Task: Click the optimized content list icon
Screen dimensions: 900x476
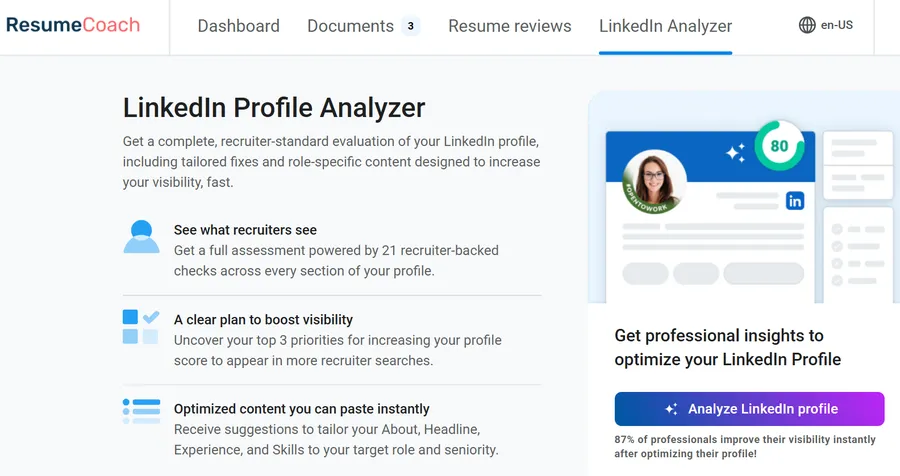Action: click(x=141, y=410)
